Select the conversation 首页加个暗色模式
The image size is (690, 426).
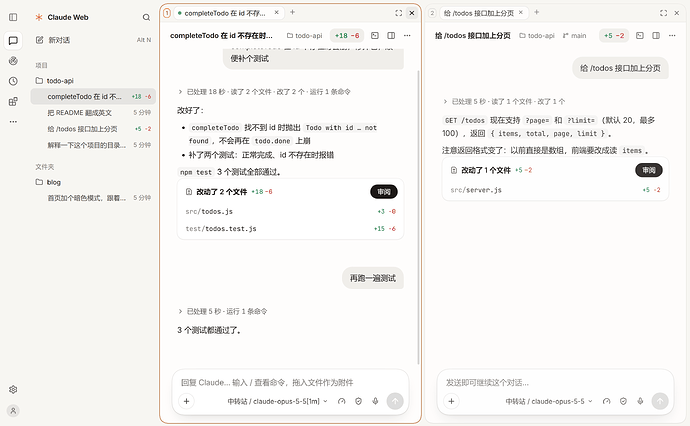point(93,198)
